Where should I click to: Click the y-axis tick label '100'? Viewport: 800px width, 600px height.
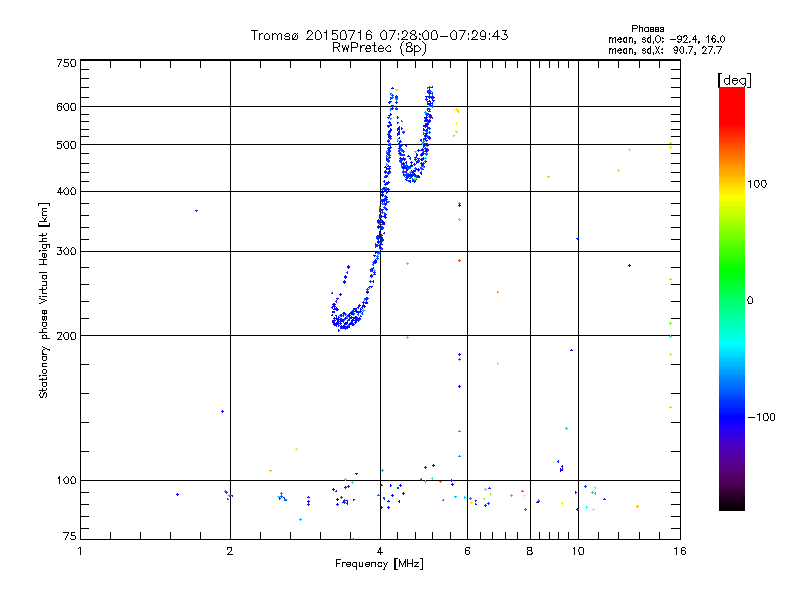[x=66, y=480]
